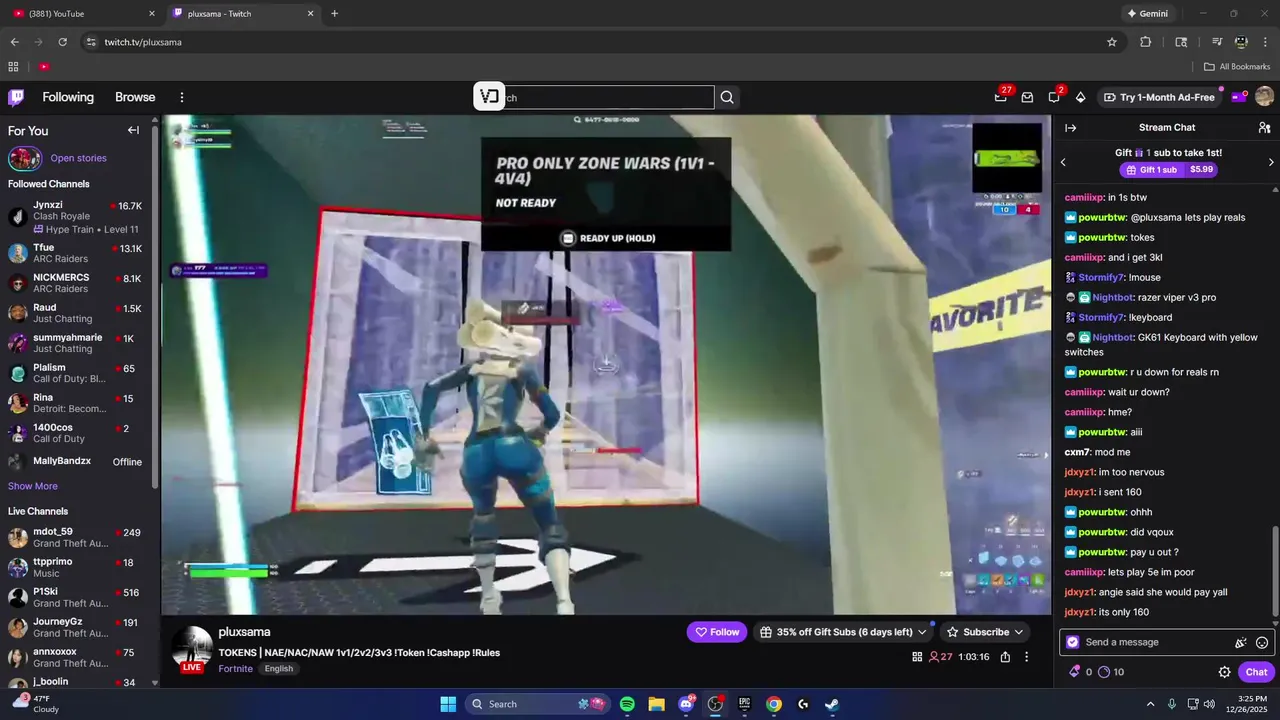
Task: Open the Get Bits diamond icon
Action: click(x=1080, y=97)
